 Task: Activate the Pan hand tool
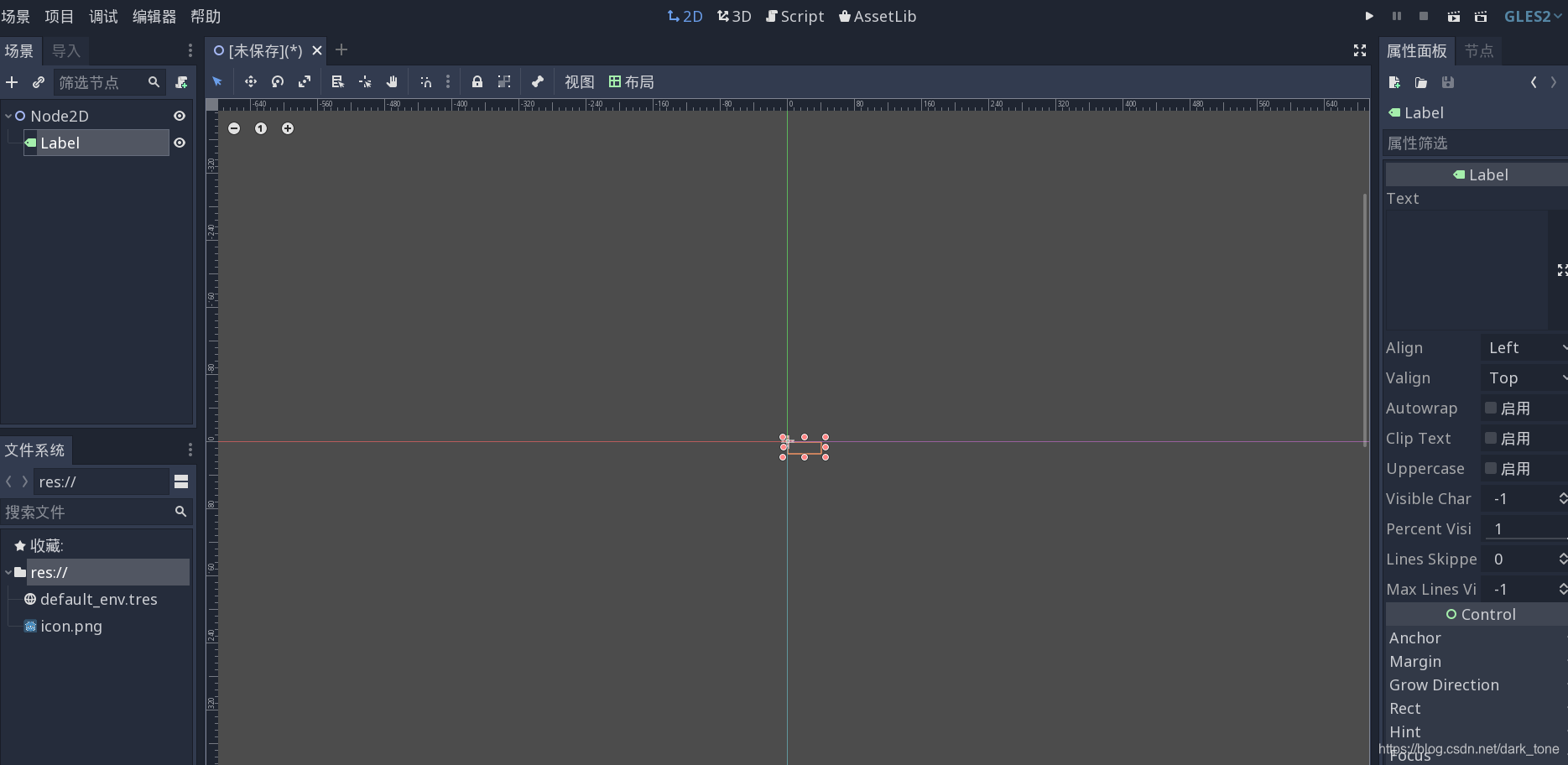[x=392, y=81]
